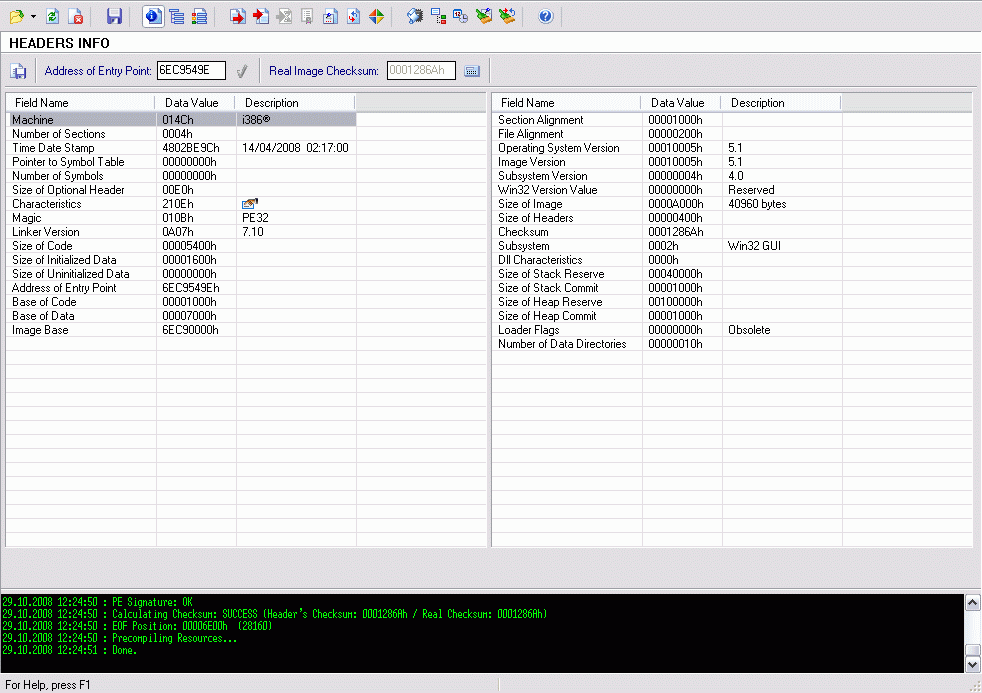Click the checkmark apply entry point button

point(242,71)
